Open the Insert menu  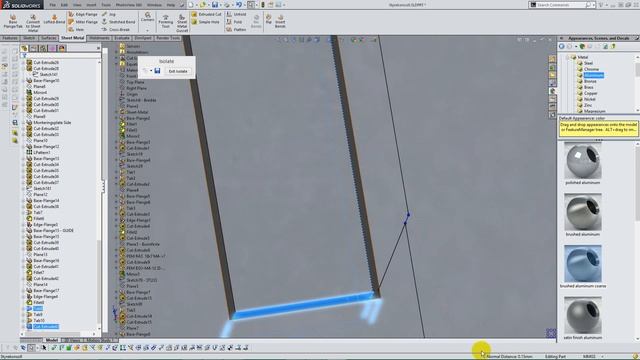click(x=91, y=5)
